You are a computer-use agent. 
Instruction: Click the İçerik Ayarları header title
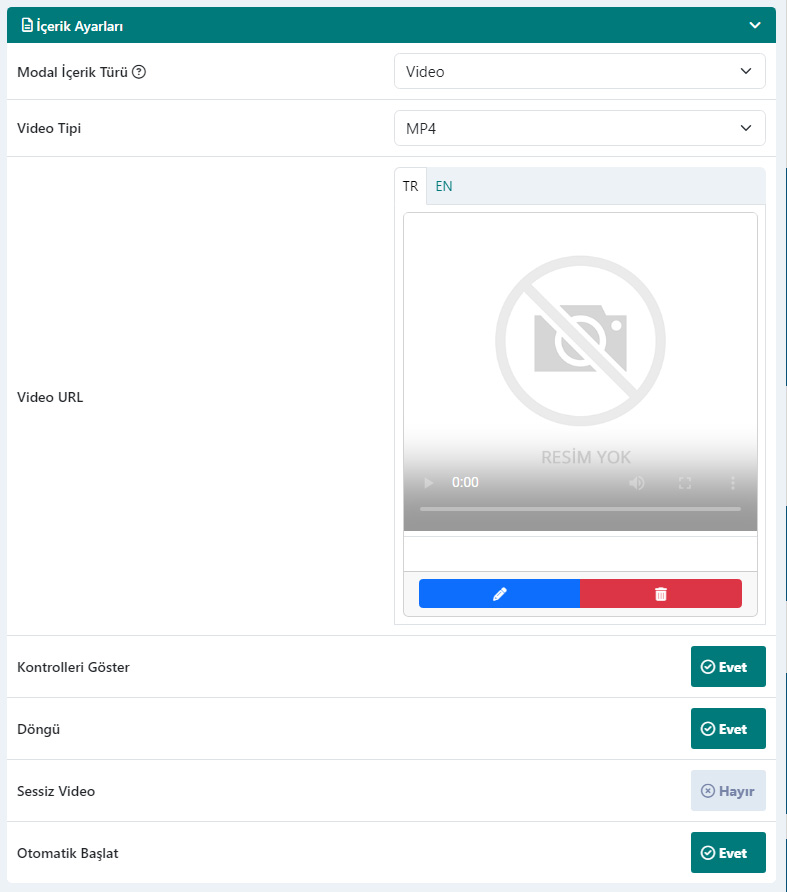pyautogui.click(x=80, y=26)
